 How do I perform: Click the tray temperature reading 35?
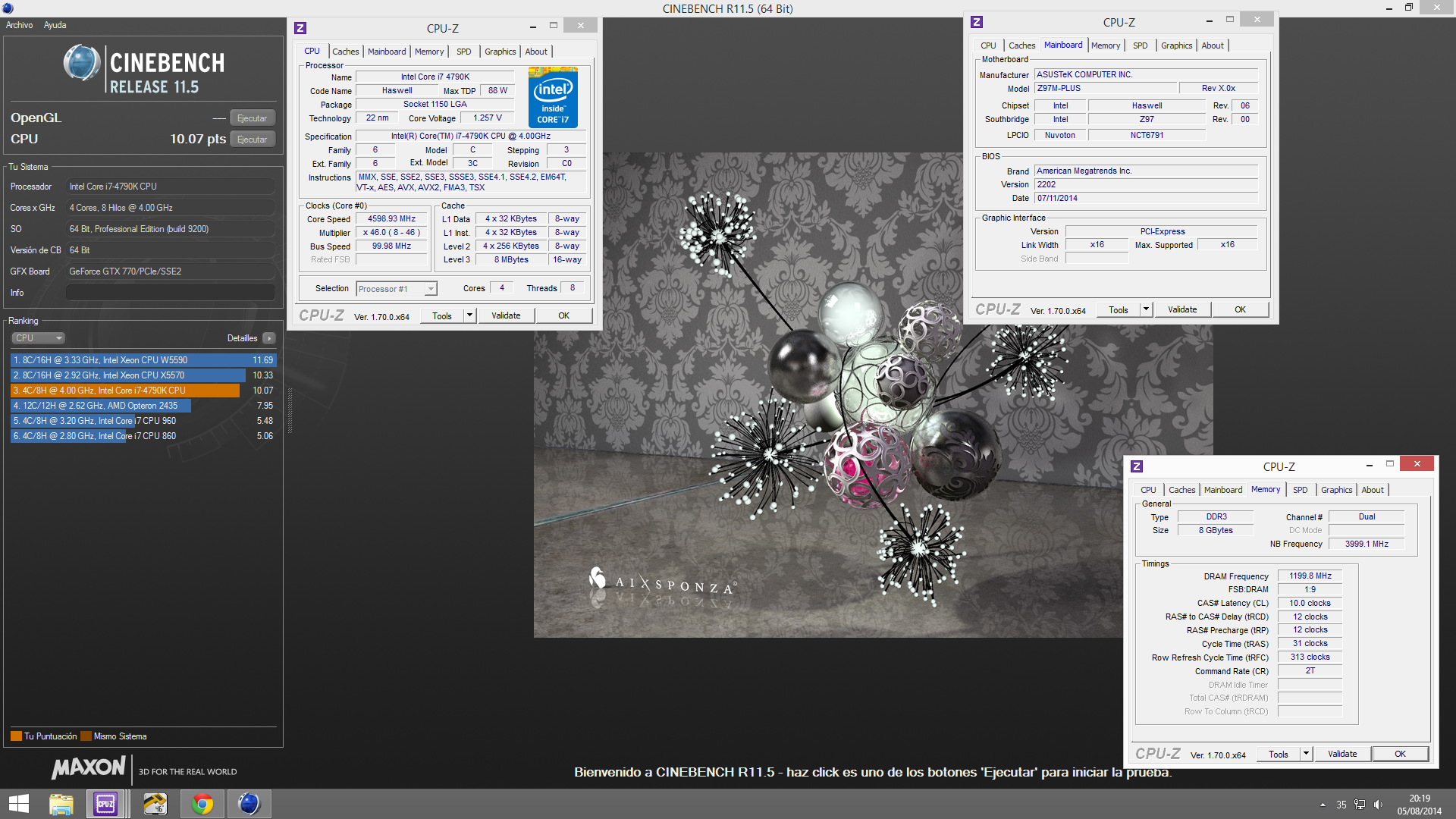coord(1341,805)
